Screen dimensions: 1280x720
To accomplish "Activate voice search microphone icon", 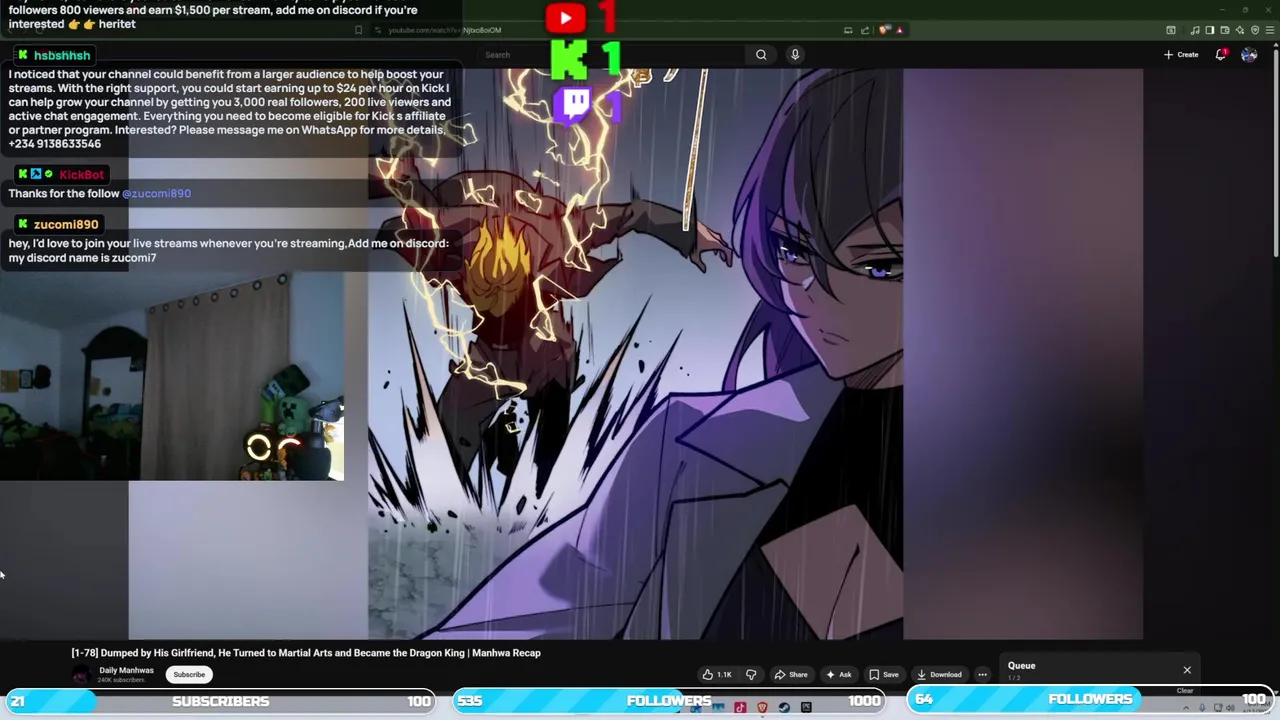I will 795,55.
